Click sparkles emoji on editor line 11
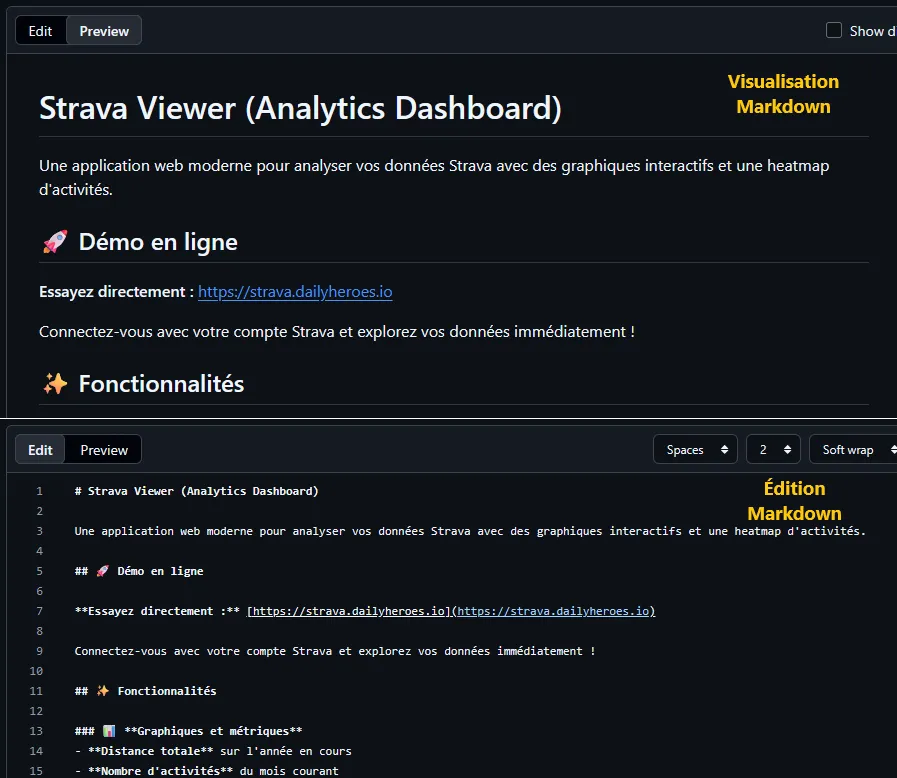Image resolution: width=897 pixels, height=778 pixels. (102, 691)
